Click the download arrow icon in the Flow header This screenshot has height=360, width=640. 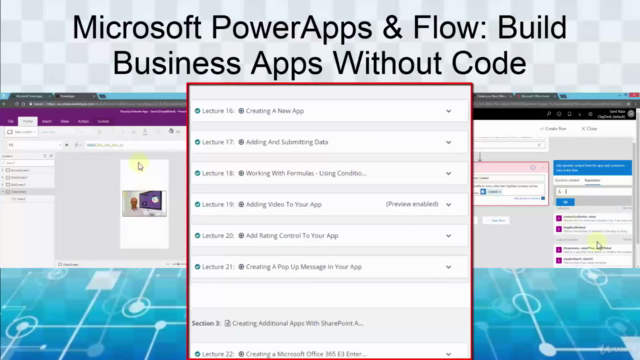pos(580,114)
